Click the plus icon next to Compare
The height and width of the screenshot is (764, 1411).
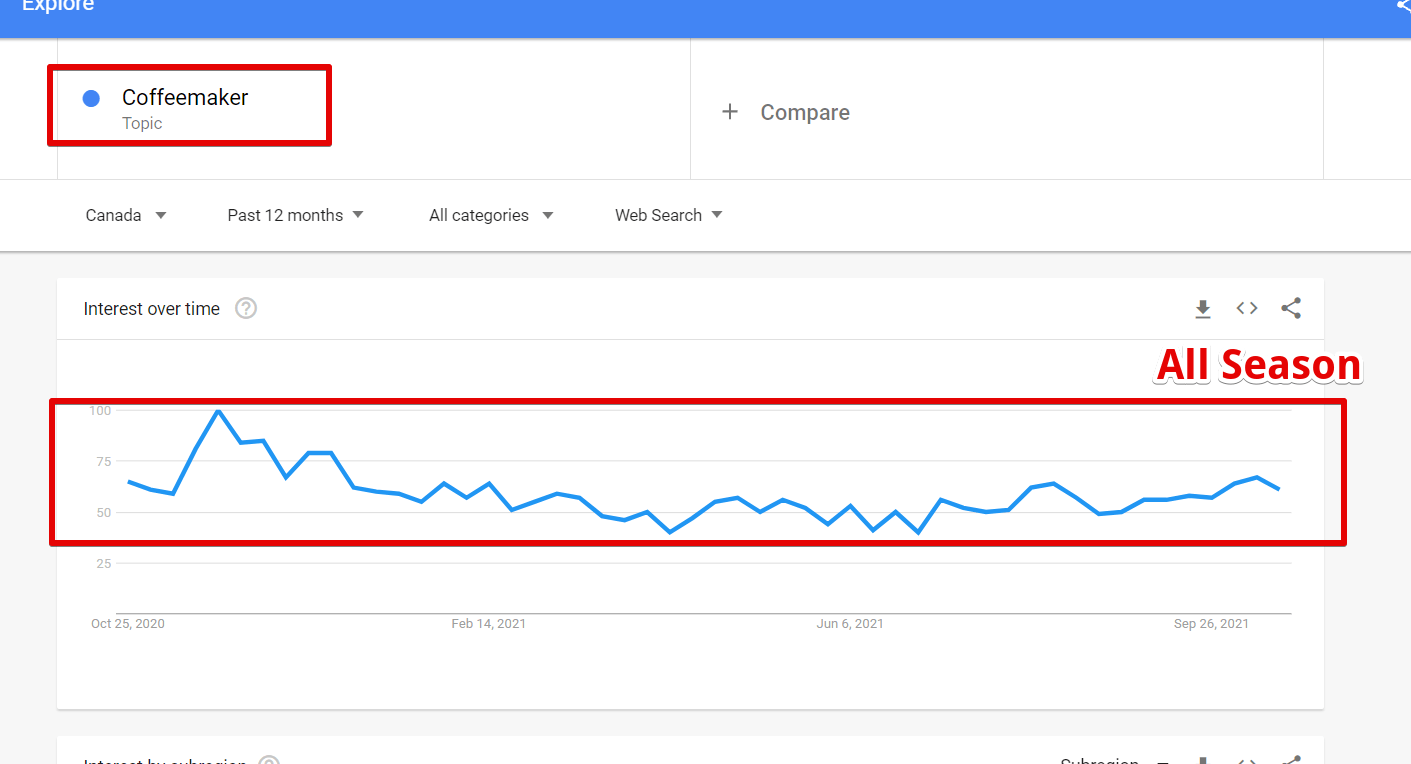point(730,112)
